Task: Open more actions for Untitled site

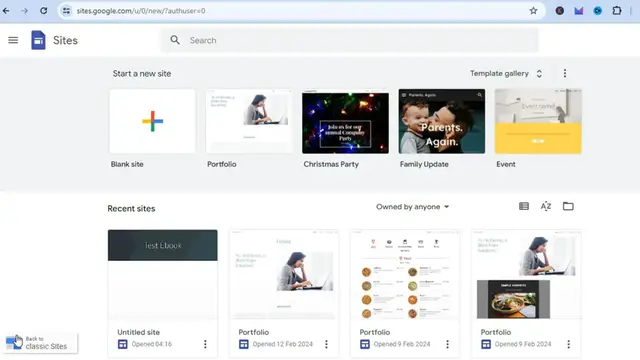Action: (x=205, y=344)
